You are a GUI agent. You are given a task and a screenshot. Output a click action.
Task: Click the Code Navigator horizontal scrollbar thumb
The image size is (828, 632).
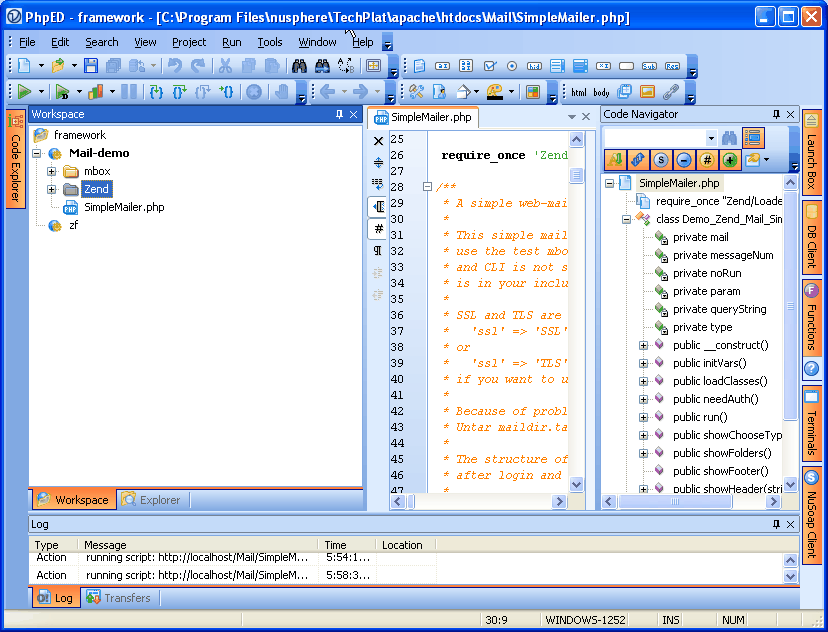(x=675, y=501)
